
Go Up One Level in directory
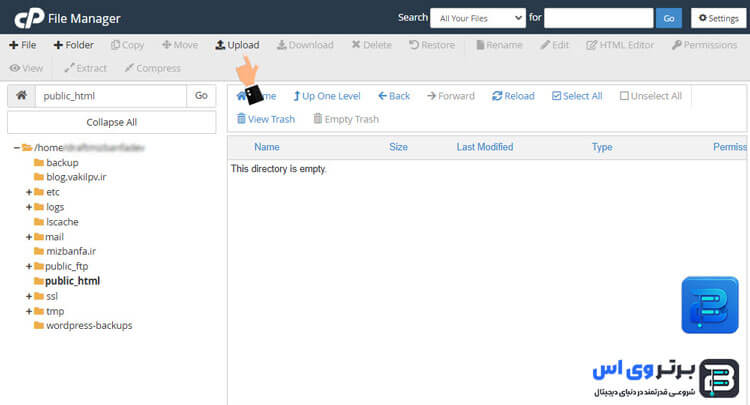(326, 96)
